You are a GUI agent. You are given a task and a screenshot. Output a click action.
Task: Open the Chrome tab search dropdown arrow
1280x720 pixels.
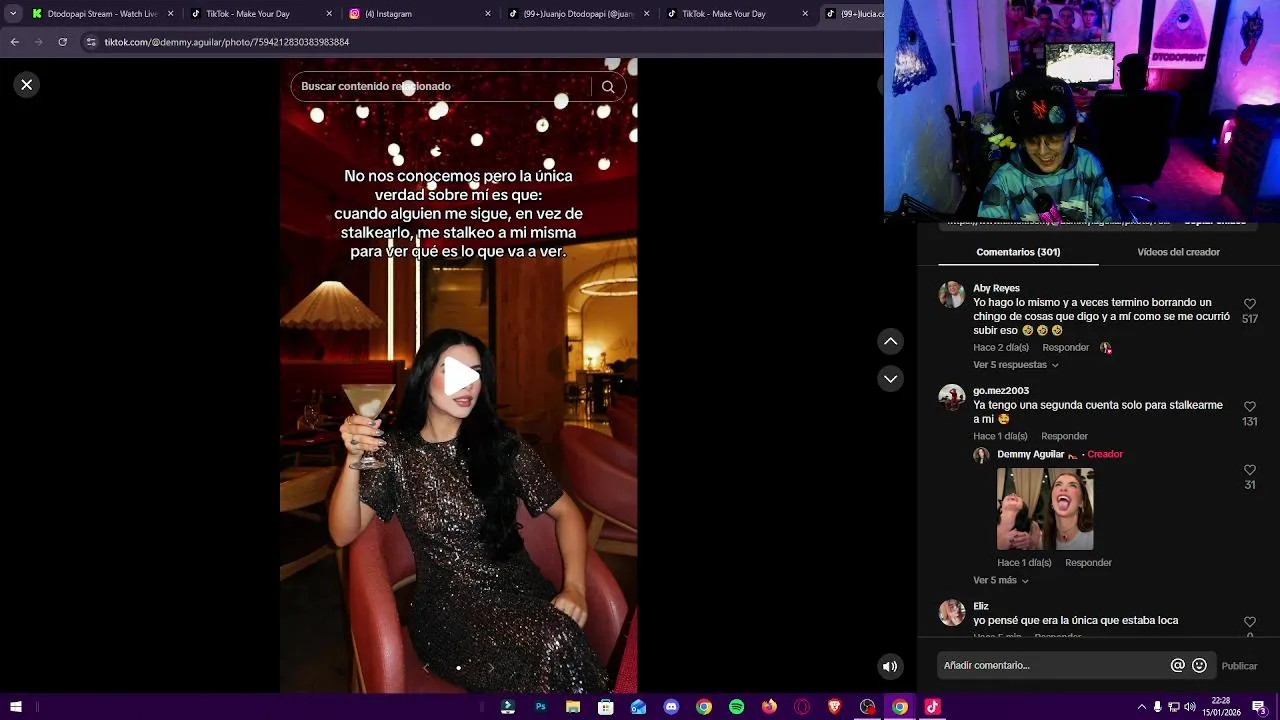click(13, 14)
